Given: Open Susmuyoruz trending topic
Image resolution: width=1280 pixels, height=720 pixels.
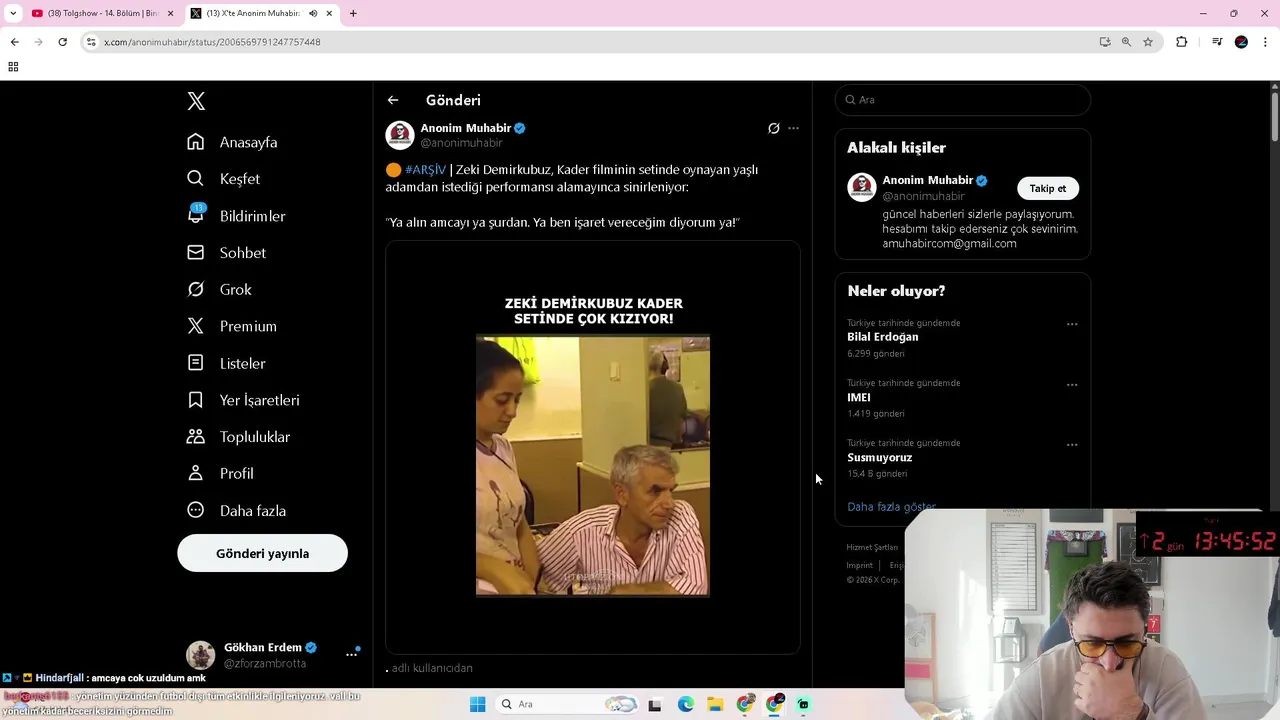Looking at the screenshot, I should pos(880,457).
